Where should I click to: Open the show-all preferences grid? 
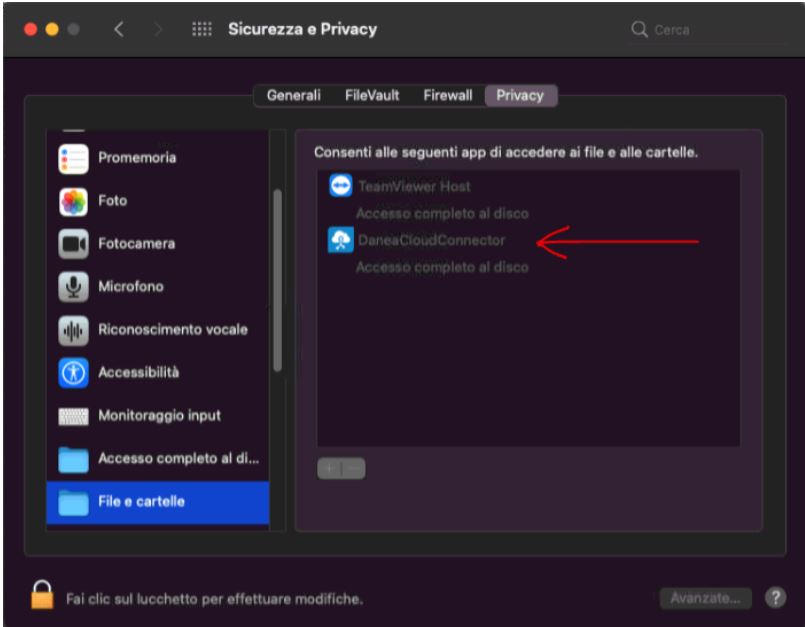(x=202, y=29)
